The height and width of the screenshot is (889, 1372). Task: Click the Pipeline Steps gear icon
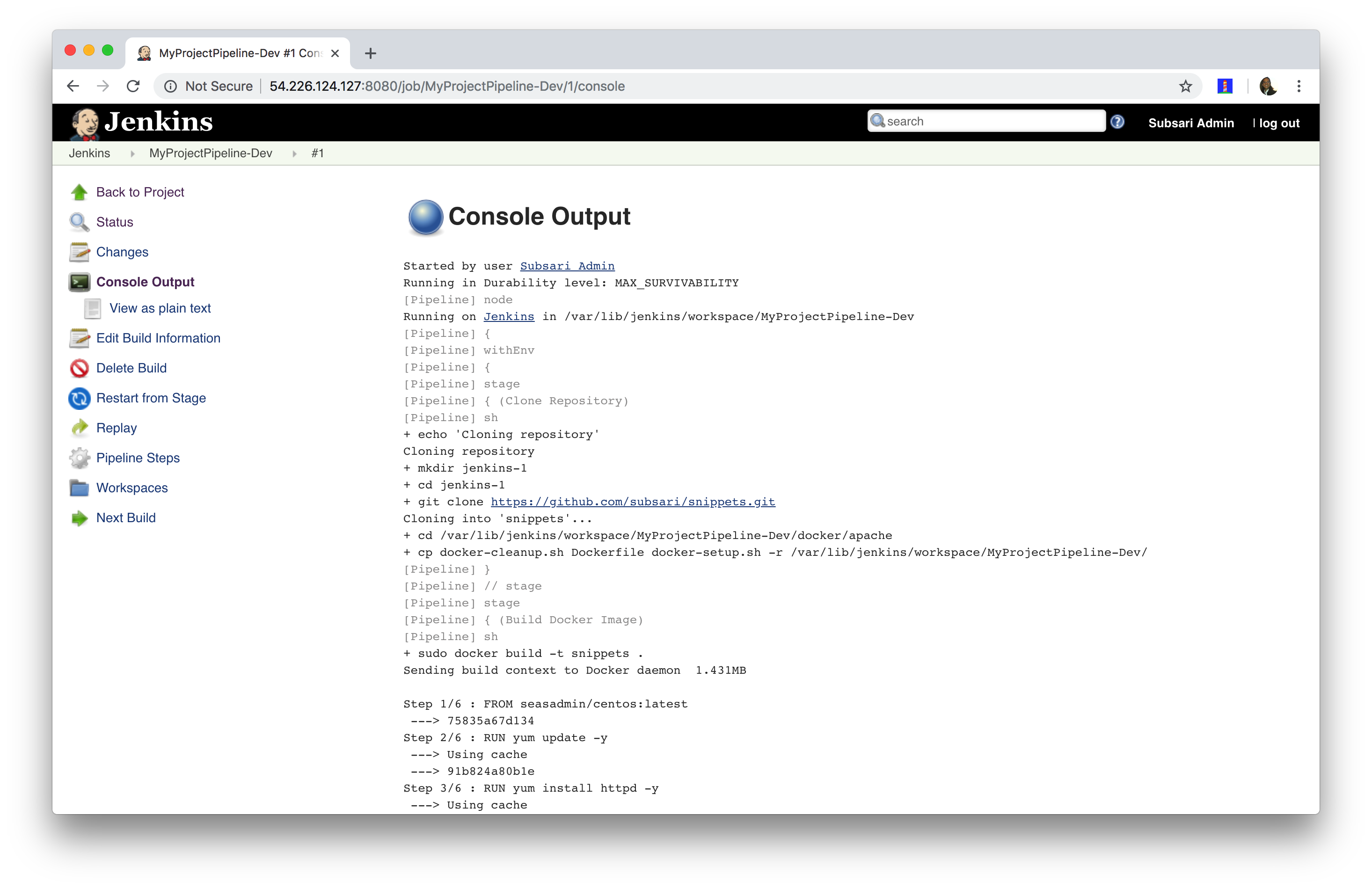point(79,458)
